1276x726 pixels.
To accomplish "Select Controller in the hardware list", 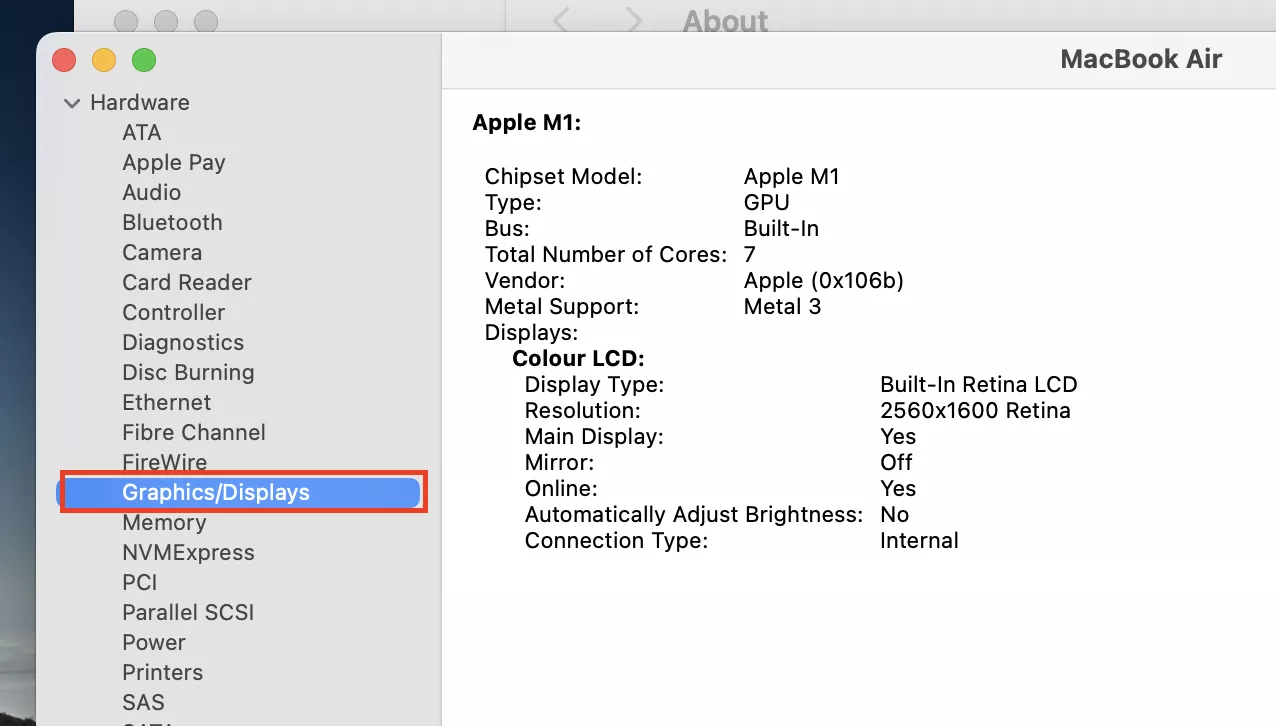I will pyautogui.click(x=173, y=313).
